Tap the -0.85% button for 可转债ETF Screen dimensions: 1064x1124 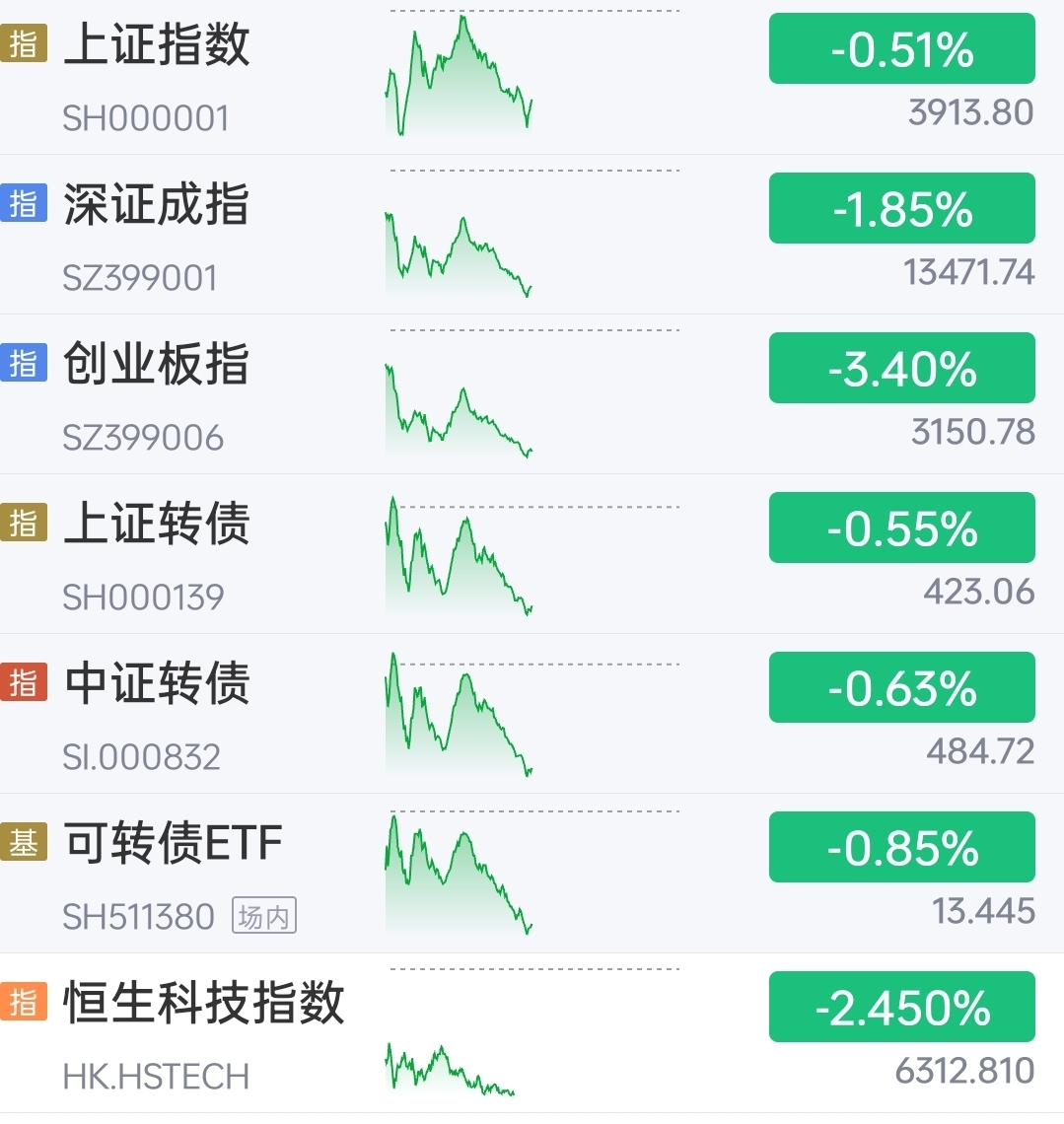coord(902,847)
